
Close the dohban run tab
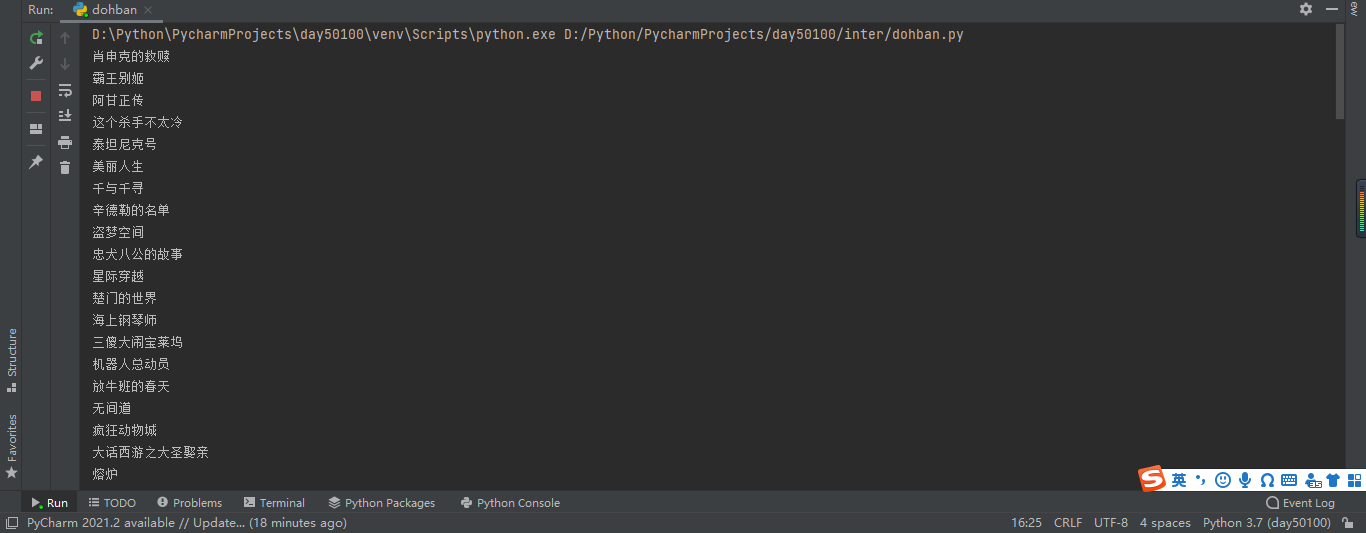[149, 10]
